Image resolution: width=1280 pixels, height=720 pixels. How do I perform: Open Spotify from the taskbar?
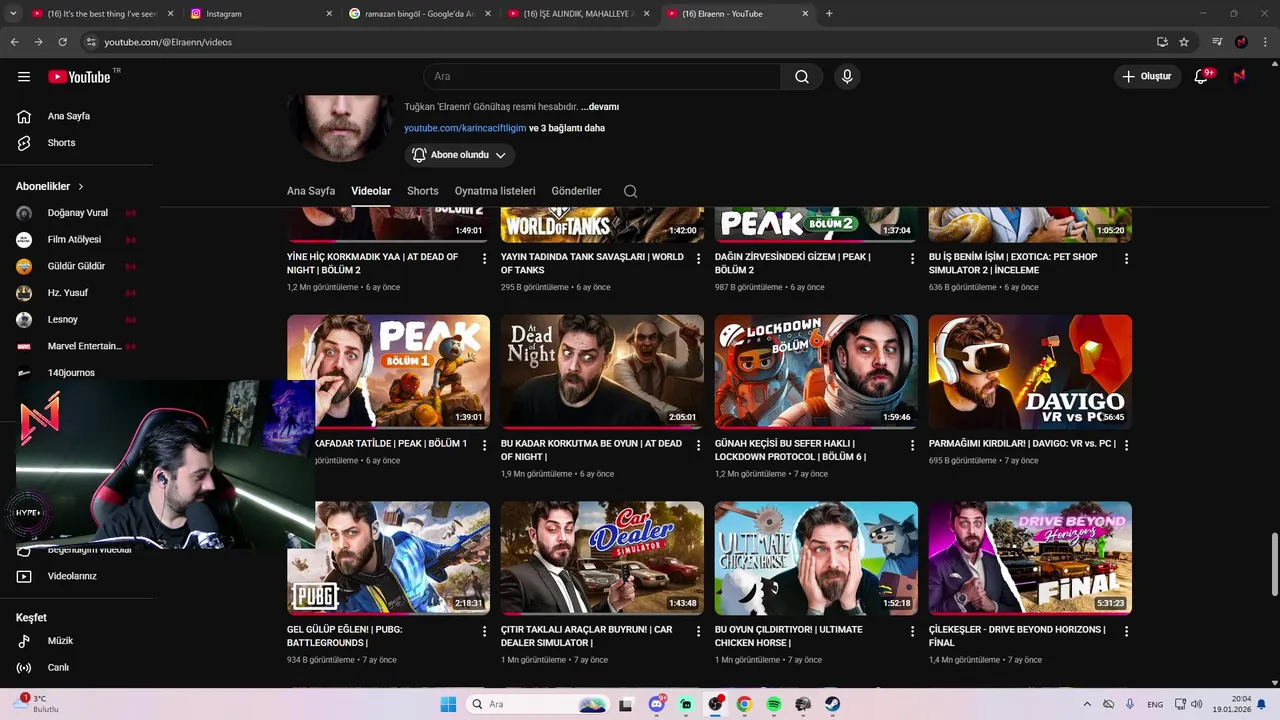[774, 704]
